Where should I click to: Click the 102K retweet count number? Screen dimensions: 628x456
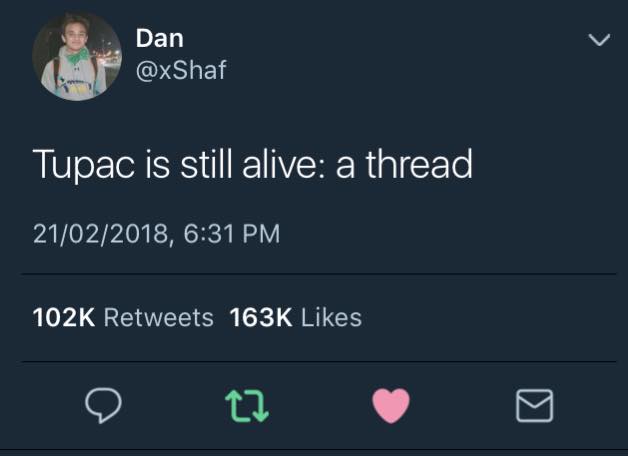coord(64,317)
